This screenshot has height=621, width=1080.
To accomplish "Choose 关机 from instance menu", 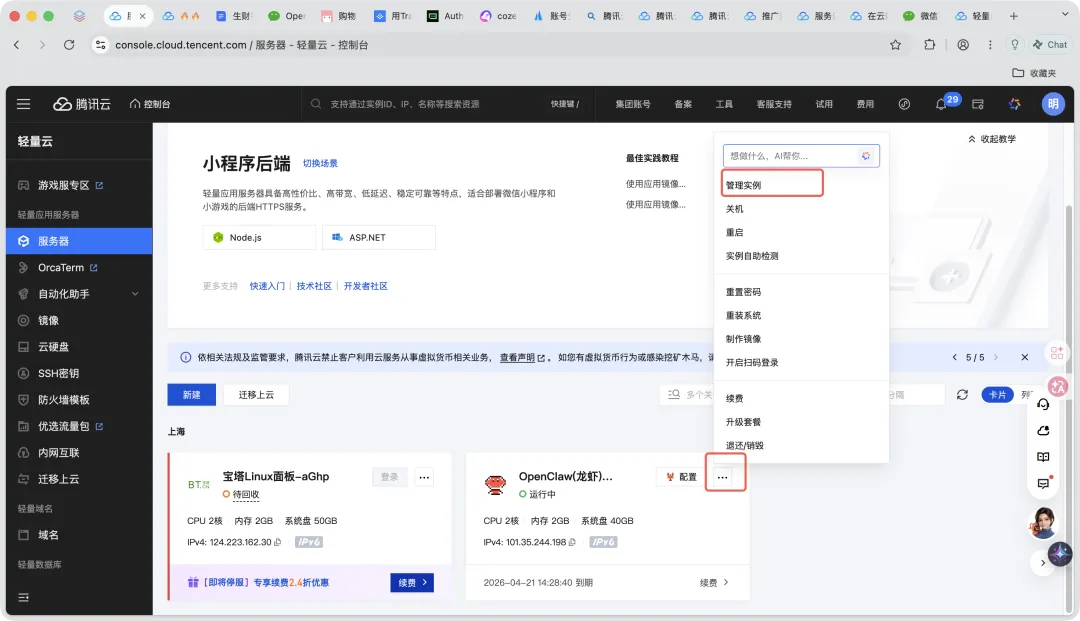I will pos(734,209).
